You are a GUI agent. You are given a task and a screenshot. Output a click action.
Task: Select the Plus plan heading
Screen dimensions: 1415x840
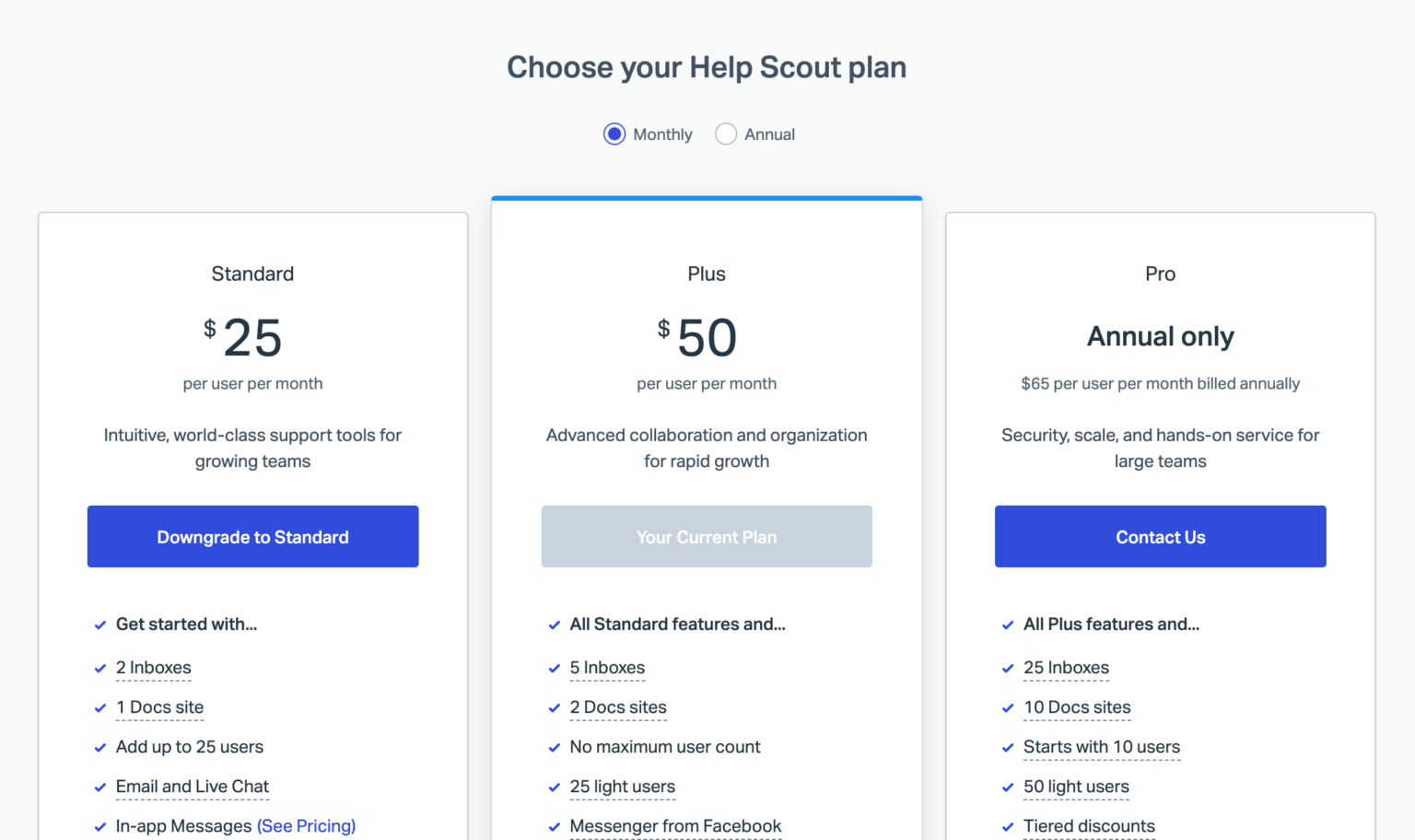706,274
